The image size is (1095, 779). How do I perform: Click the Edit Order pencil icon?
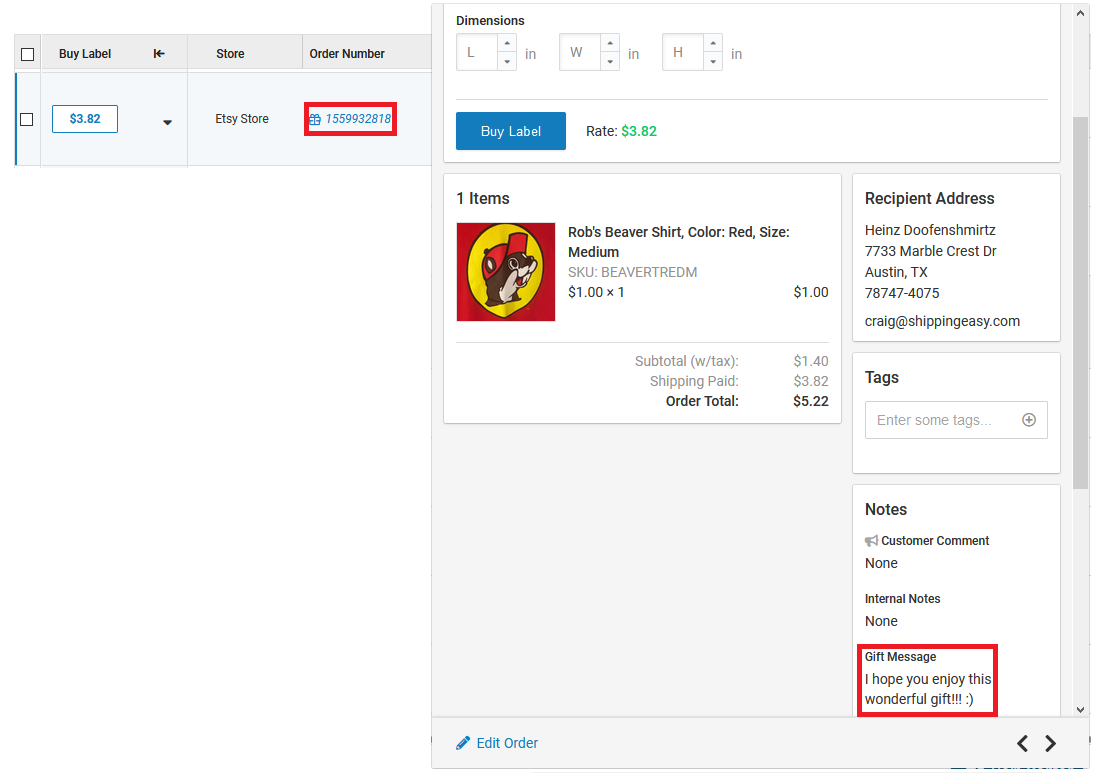461,743
